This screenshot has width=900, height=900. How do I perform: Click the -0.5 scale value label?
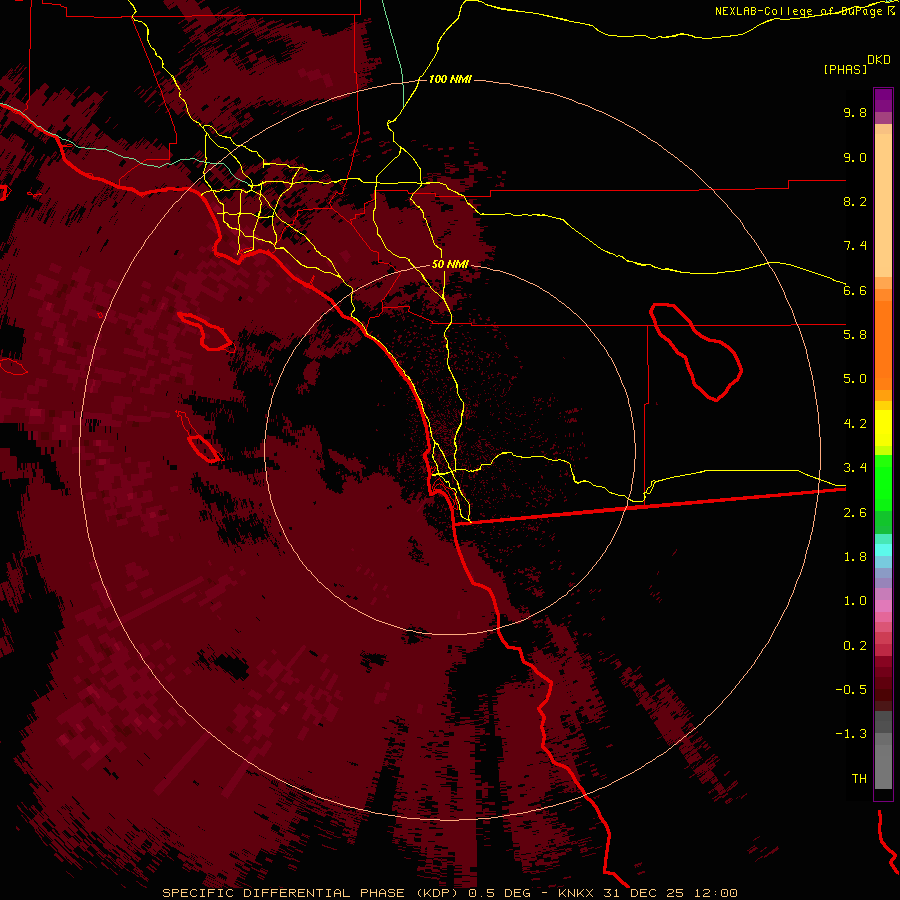(x=851, y=689)
